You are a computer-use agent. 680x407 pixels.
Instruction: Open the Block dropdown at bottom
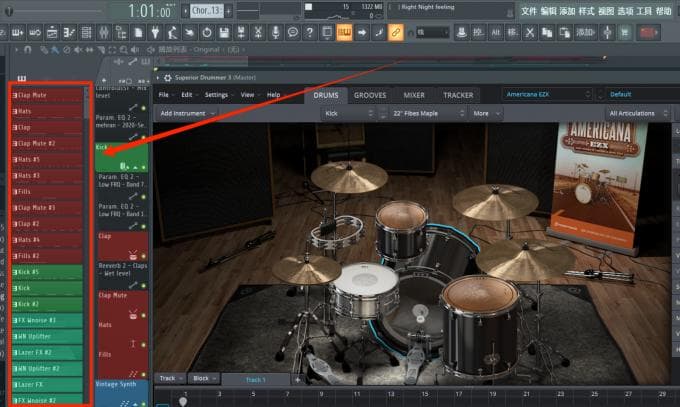point(204,378)
